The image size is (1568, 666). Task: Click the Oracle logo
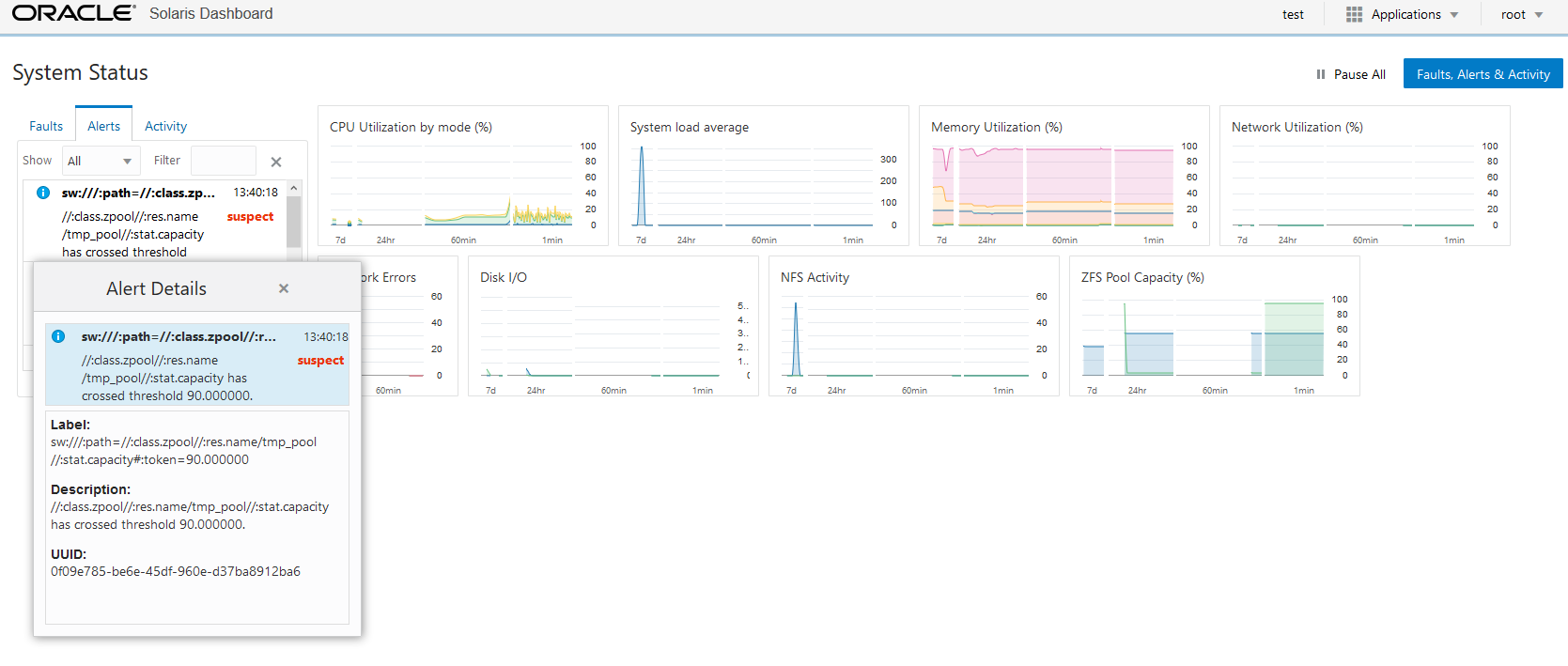point(74,13)
